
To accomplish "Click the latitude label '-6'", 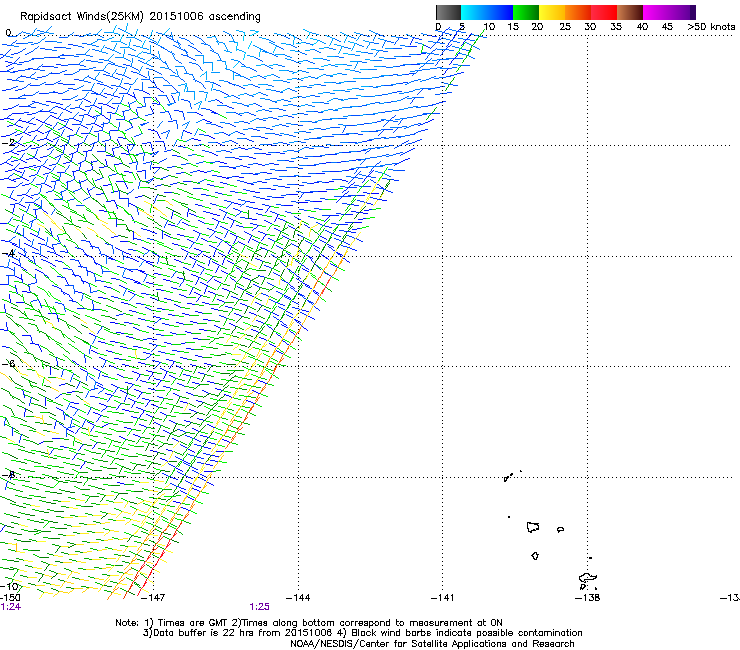I will click(8, 363).
